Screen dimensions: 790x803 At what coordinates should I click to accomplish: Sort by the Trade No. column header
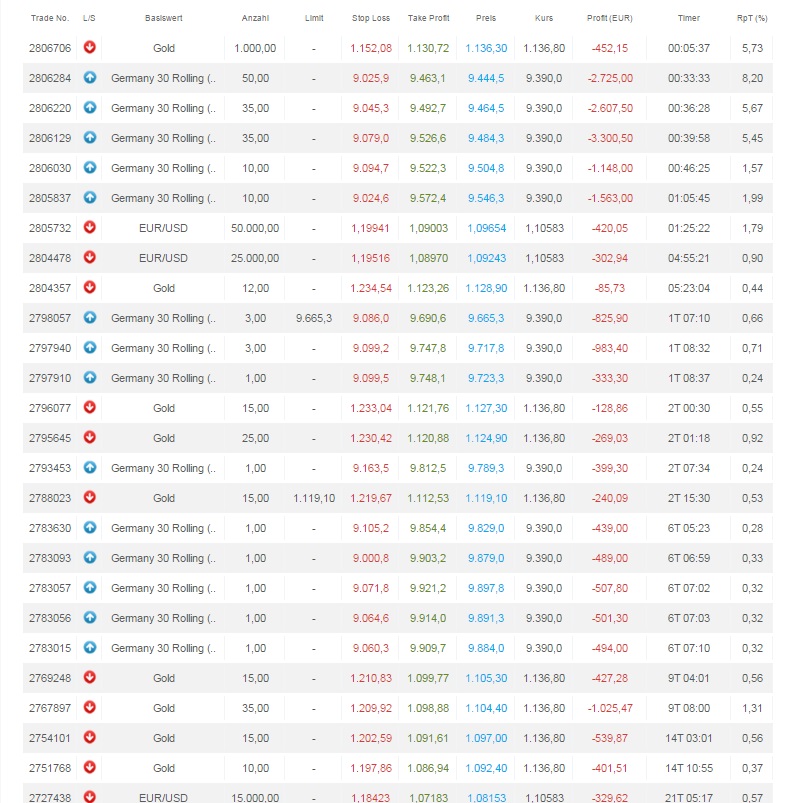pos(48,18)
